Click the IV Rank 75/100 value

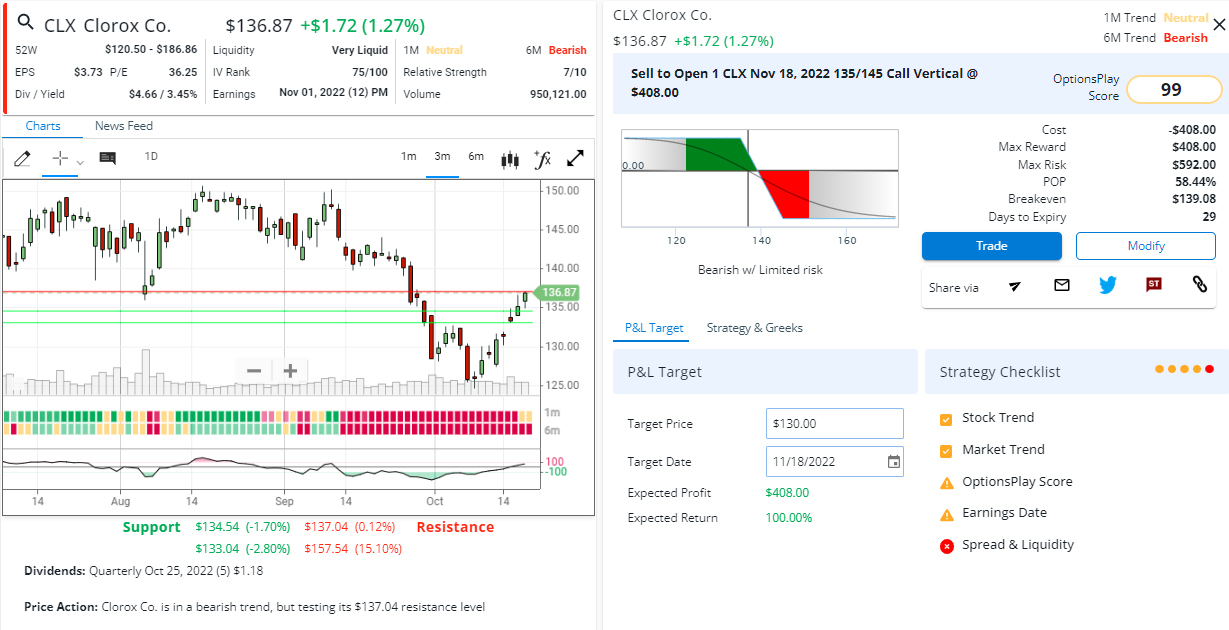click(x=370, y=72)
